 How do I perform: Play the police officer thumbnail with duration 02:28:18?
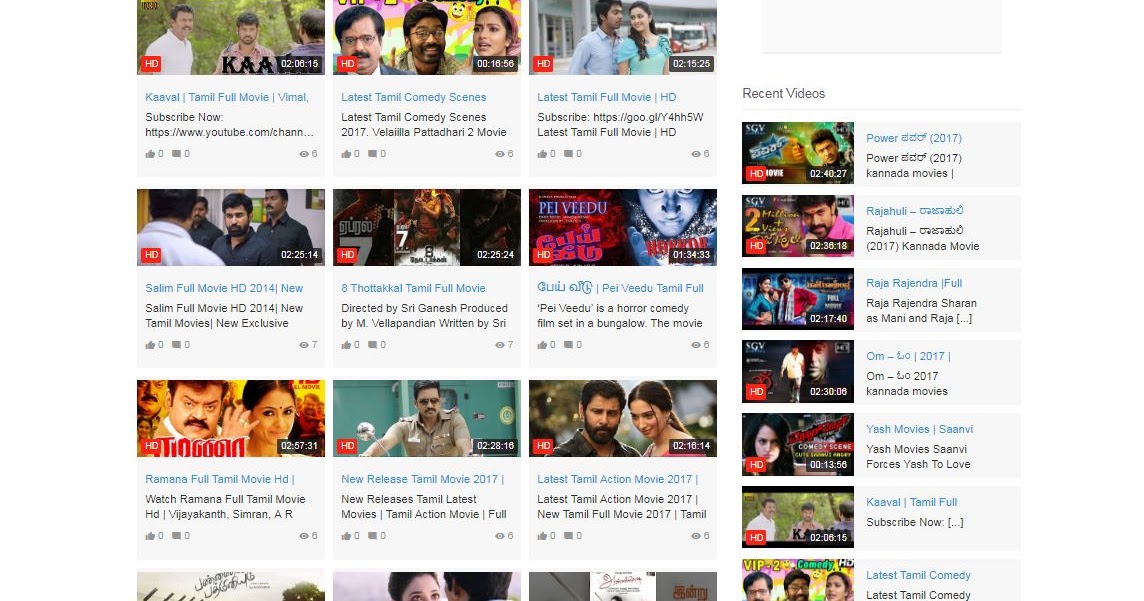[x=427, y=419]
